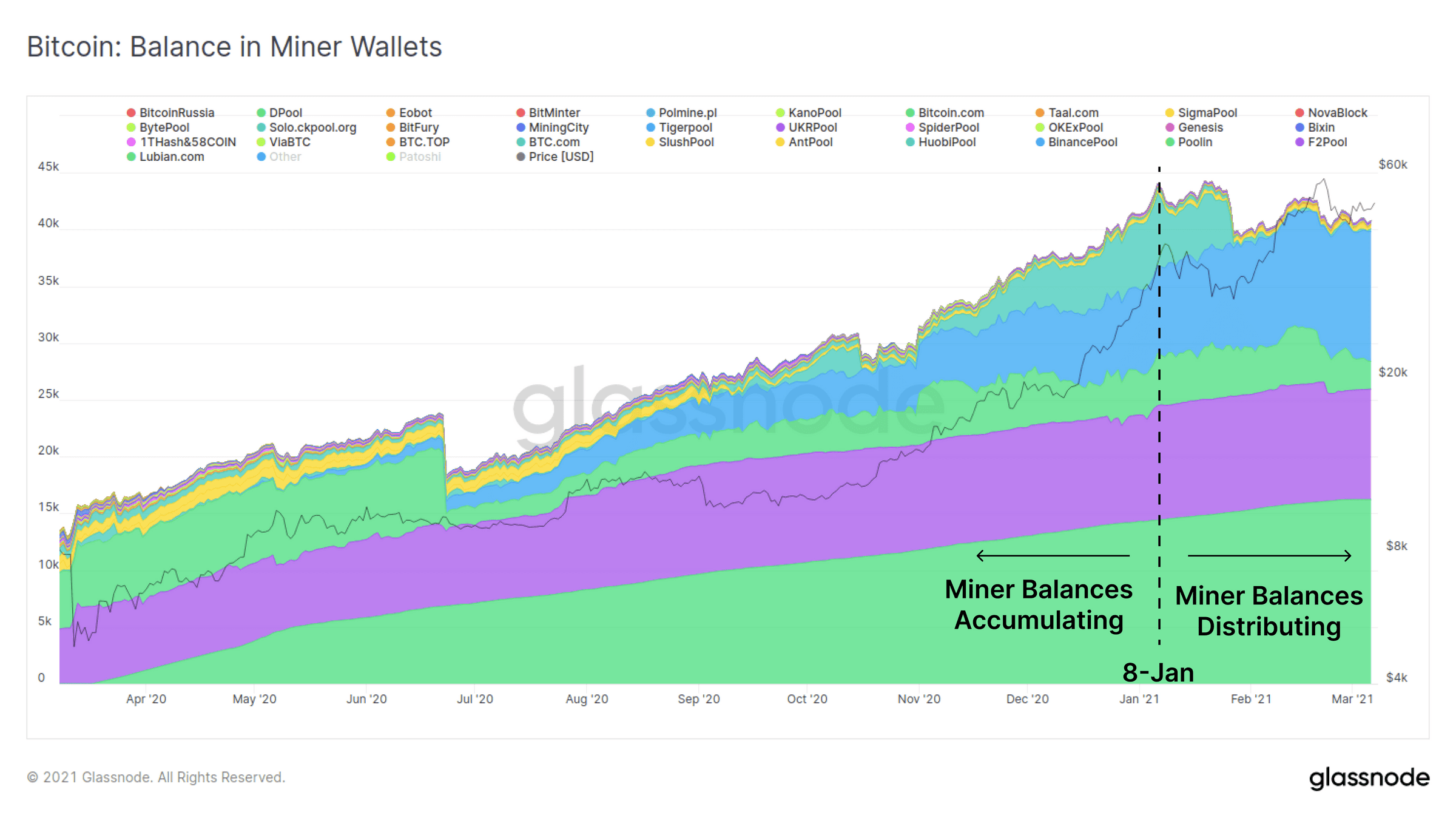The image size is (1456, 815).
Task: Click the Lubian.com green legend dot
Action: tap(131, 157)
